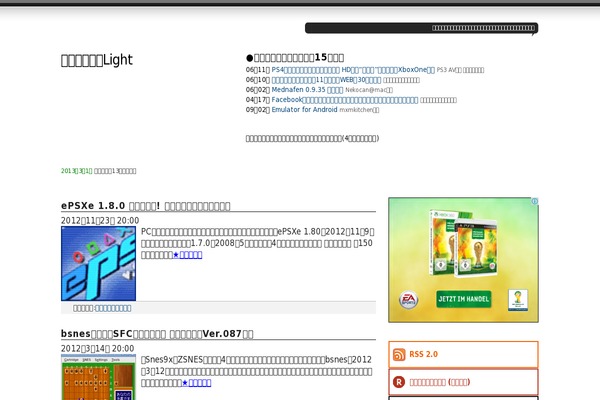The width and height of the screenshot is (600, 400).
Task: Click the date 2012 3 14 20:00
Action: click(98, 348)
